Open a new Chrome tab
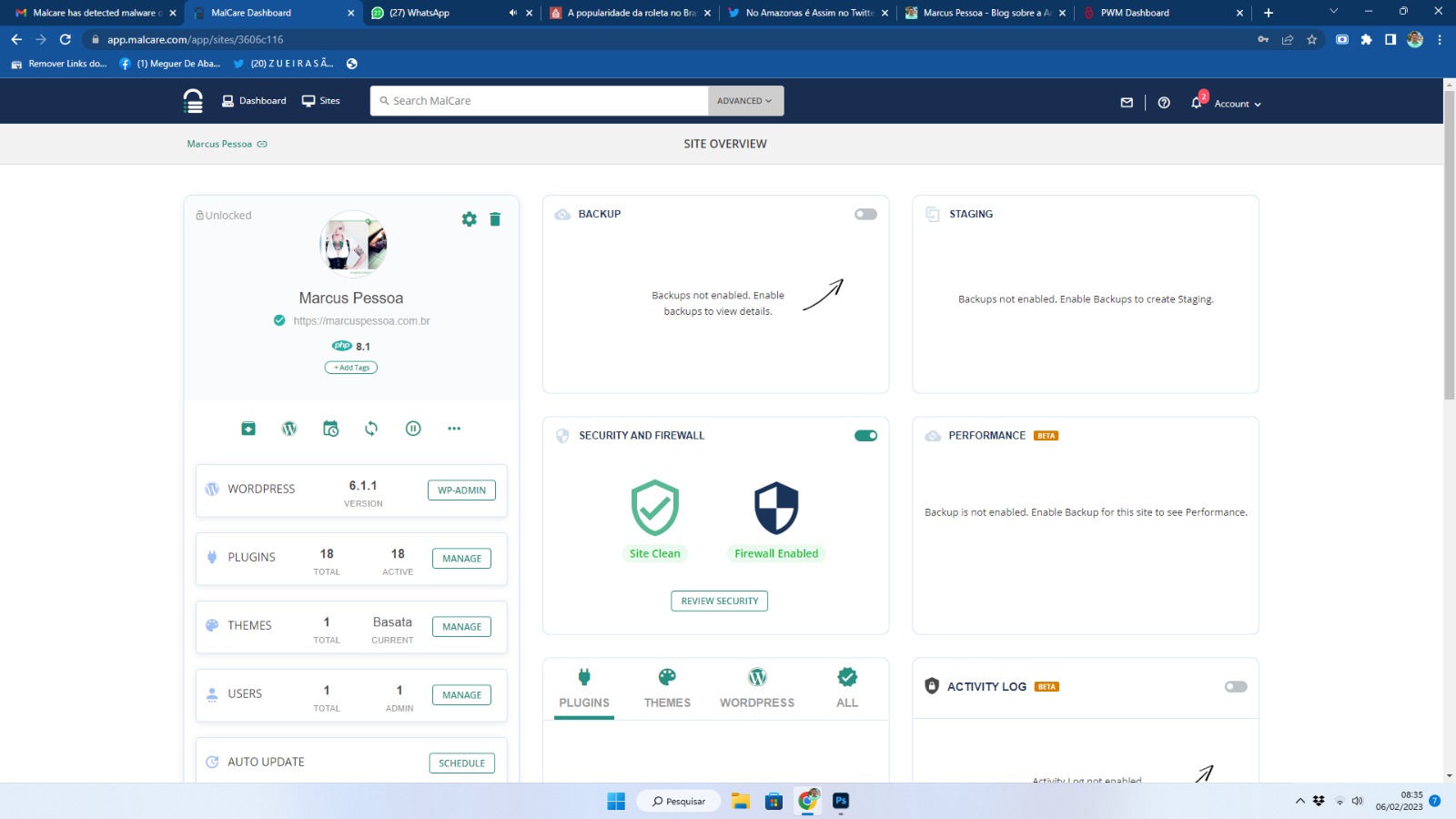This screenshot has height=819, width=1456. [x=1269, y=13]
